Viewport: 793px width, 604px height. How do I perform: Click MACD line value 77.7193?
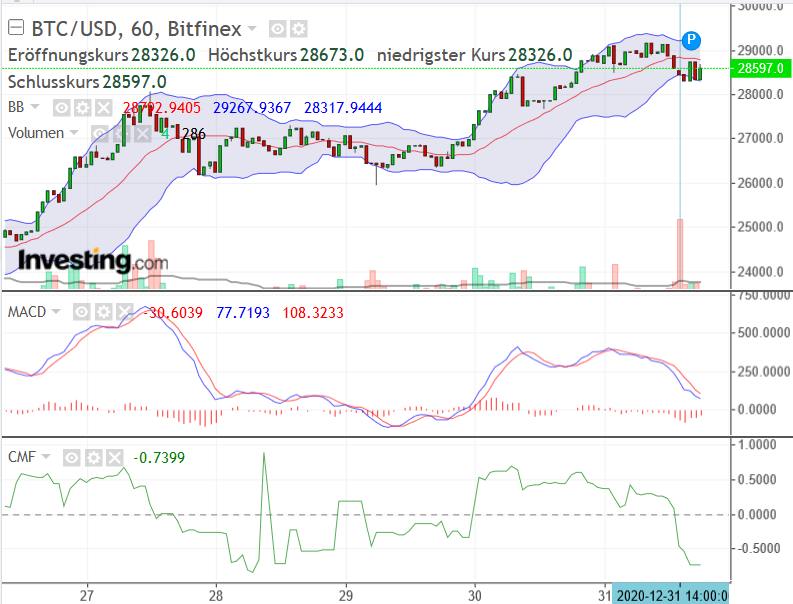click(x=243, y=313)
